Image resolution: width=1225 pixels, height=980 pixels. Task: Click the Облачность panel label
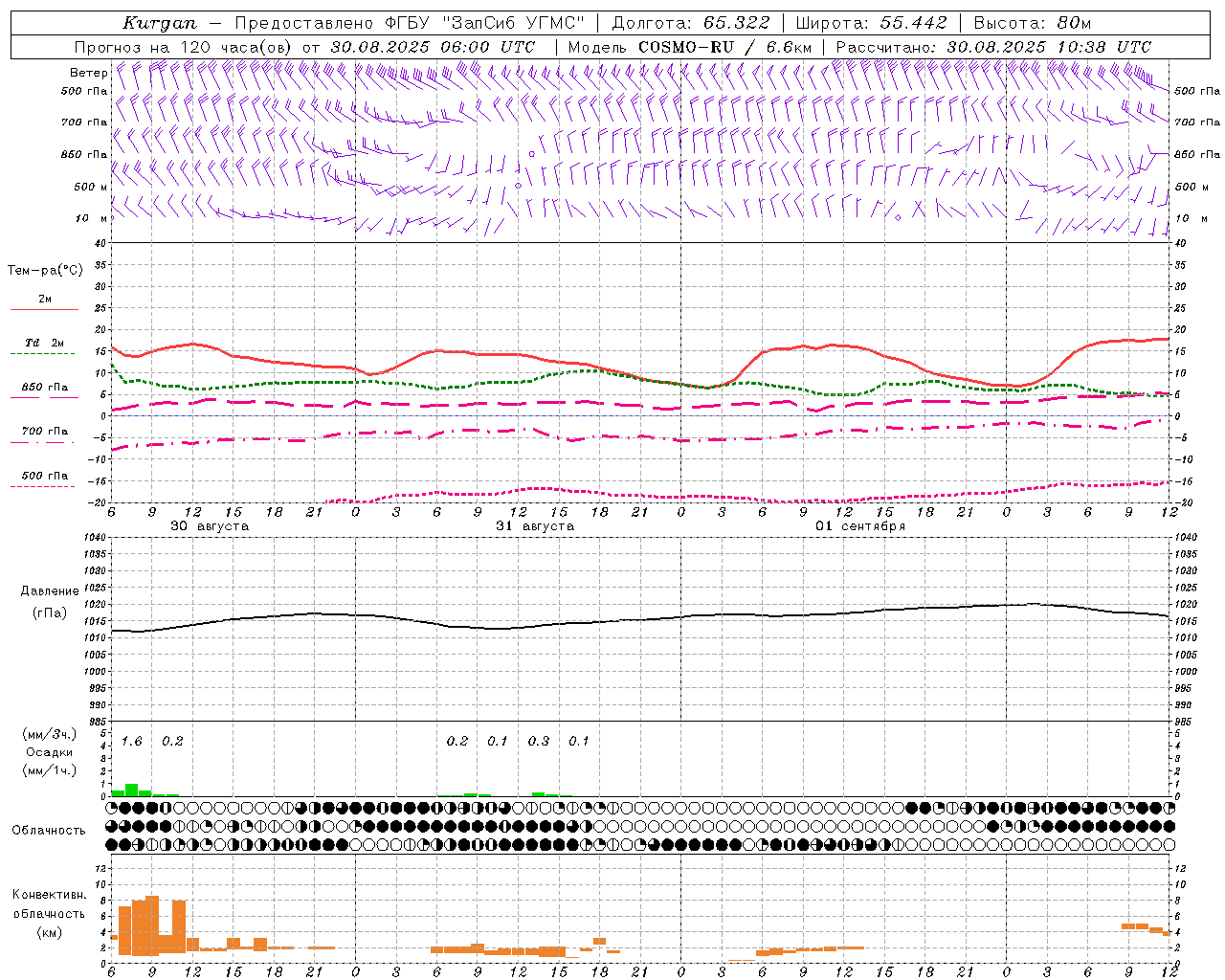(49, 830)
